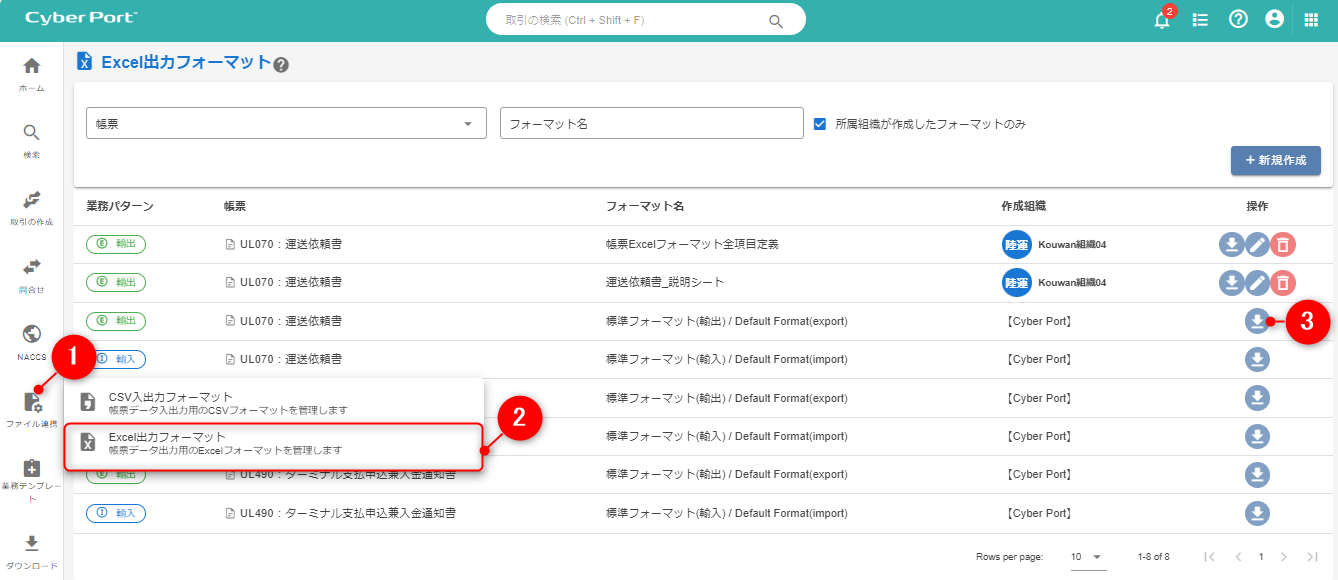The height and width of the screenshot is (580, 1338).
Task: Open the 取引の作成 sidebar item
Action: tap(32, 207)
